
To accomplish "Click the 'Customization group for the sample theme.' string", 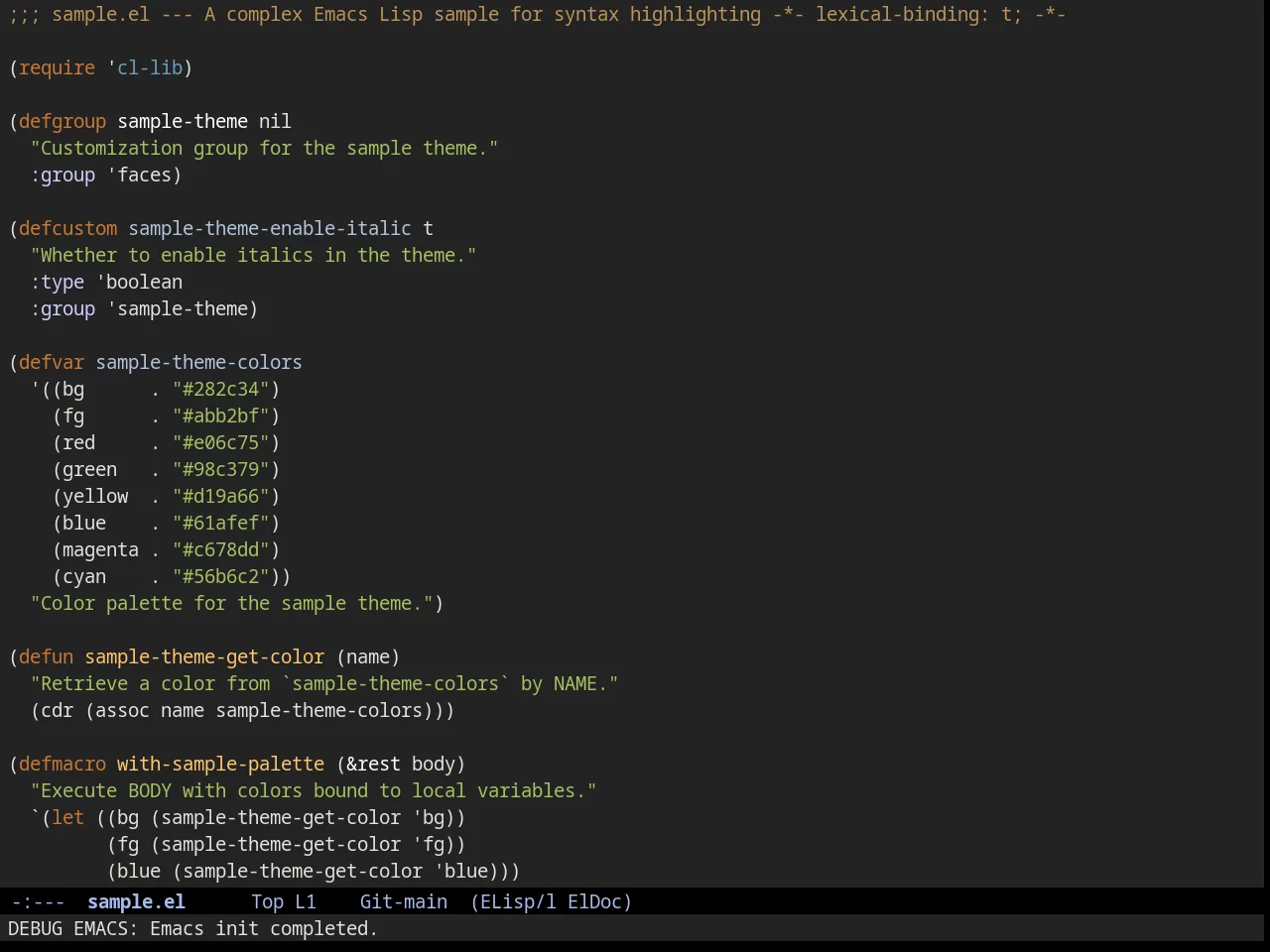I will click(264, 148).
